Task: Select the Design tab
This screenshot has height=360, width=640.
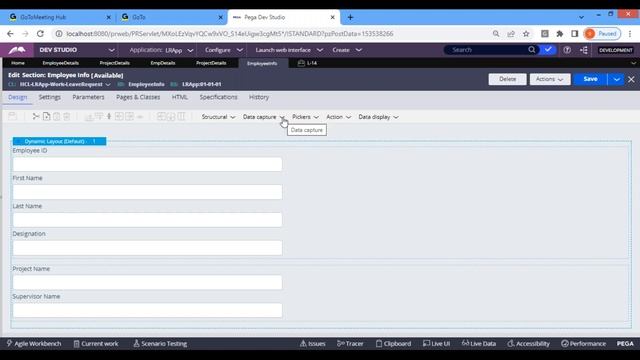Action: 18,97
